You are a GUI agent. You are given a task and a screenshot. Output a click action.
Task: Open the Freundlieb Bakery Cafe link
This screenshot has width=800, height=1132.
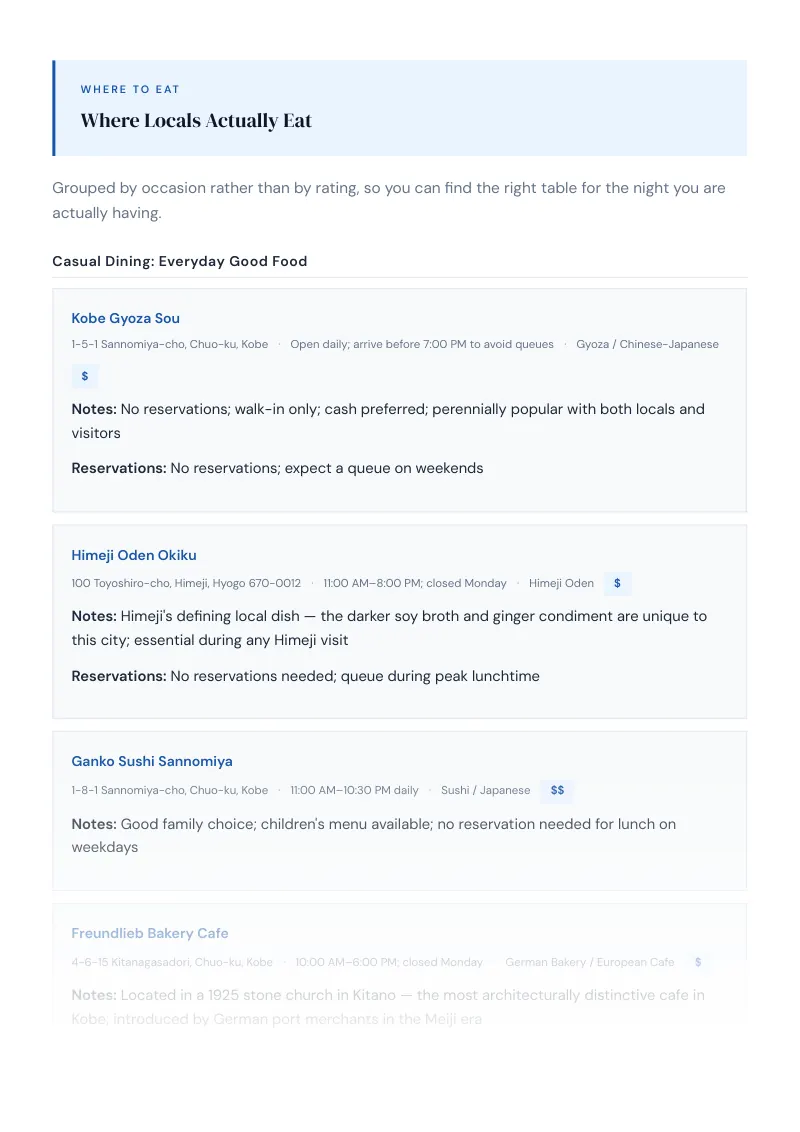click(149, 933)
